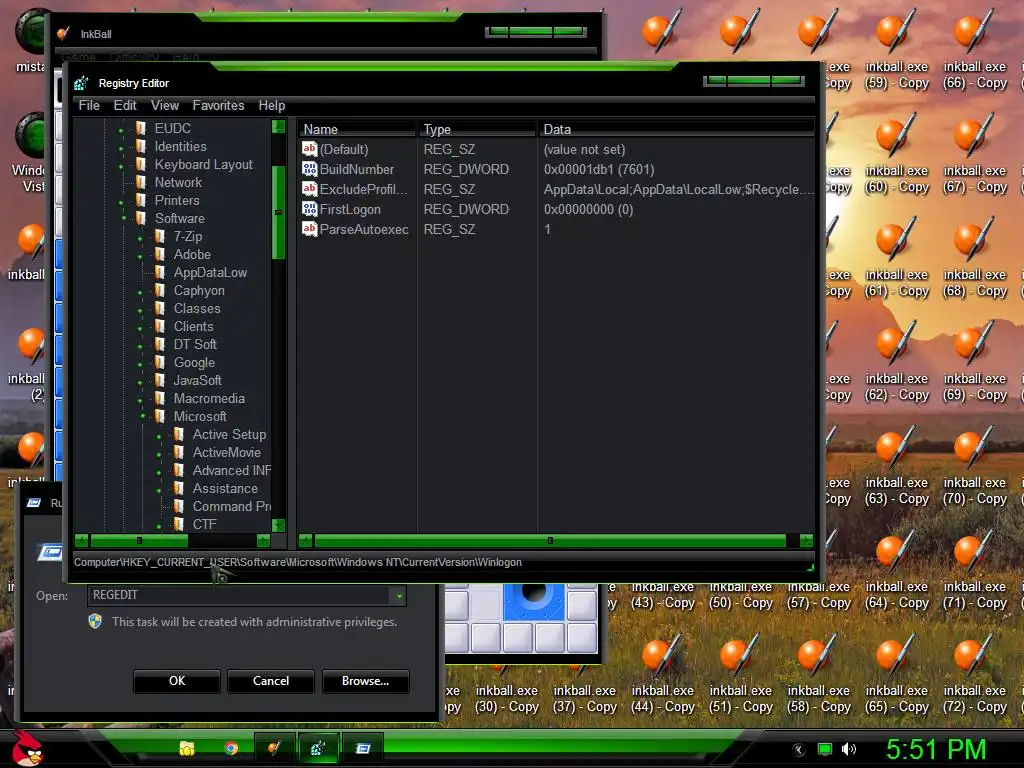Open the file explorer taskbar icon
The image size is (1024, 768).
[187, 748]
